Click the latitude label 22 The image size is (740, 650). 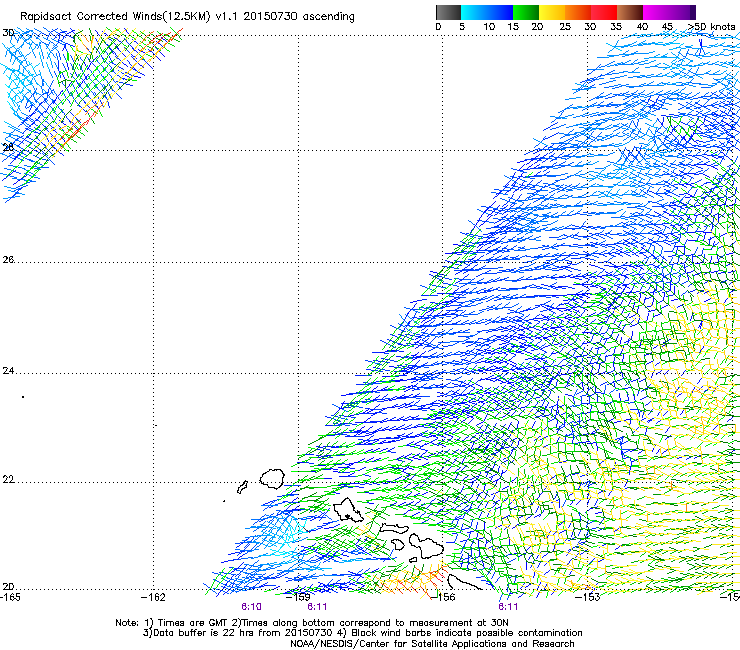pyautogui.click(x=8, y=480)
